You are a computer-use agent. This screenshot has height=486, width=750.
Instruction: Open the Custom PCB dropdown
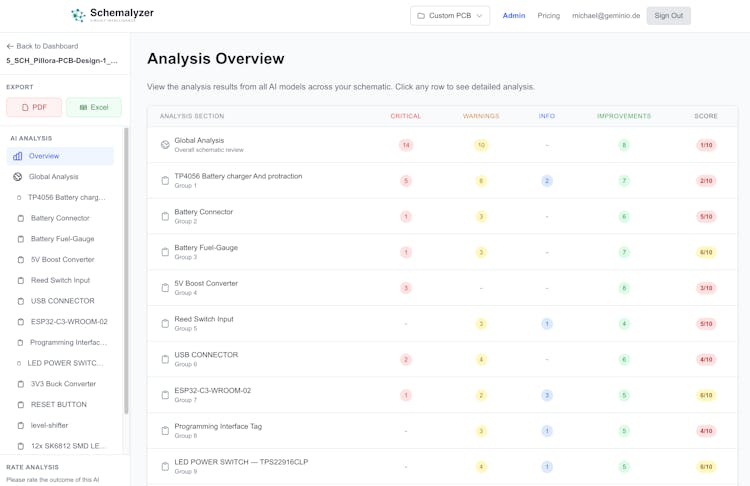click(x=450, y=16)
